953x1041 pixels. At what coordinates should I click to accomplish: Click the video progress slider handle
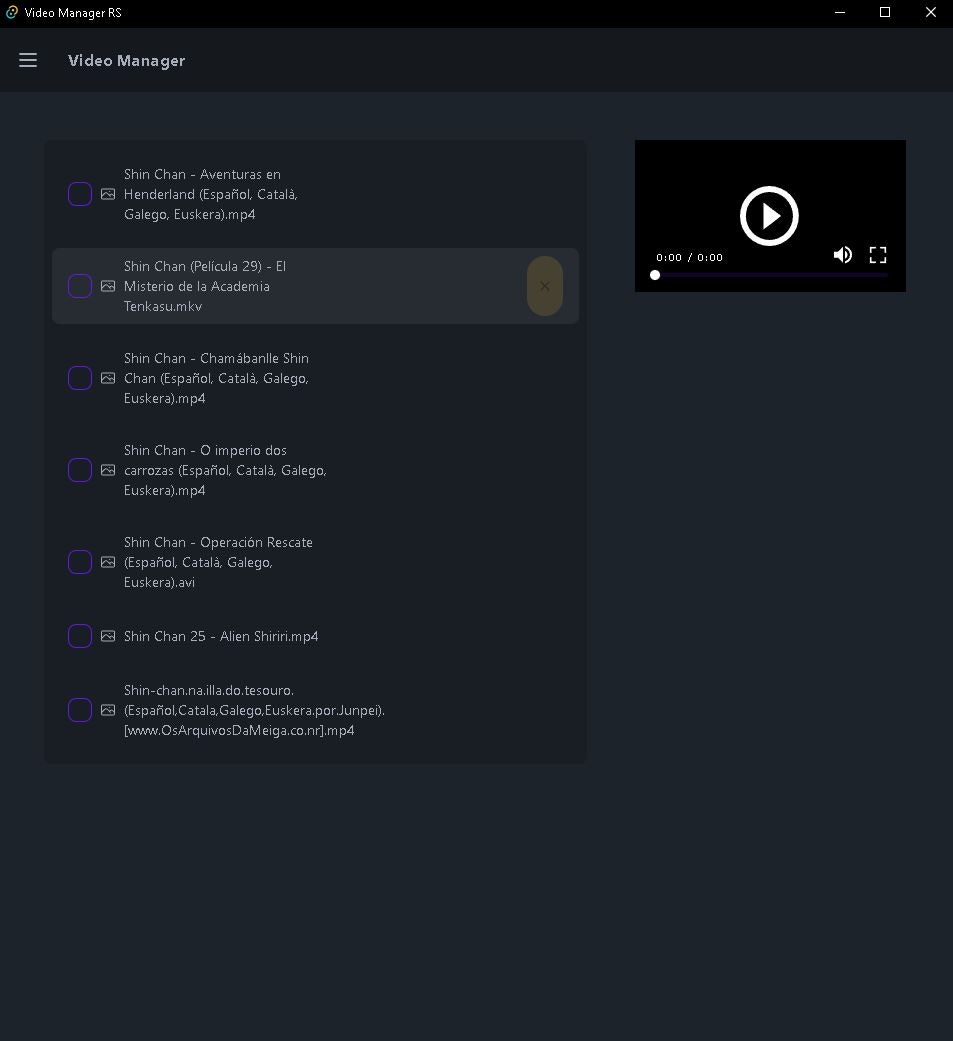[655, 275]
